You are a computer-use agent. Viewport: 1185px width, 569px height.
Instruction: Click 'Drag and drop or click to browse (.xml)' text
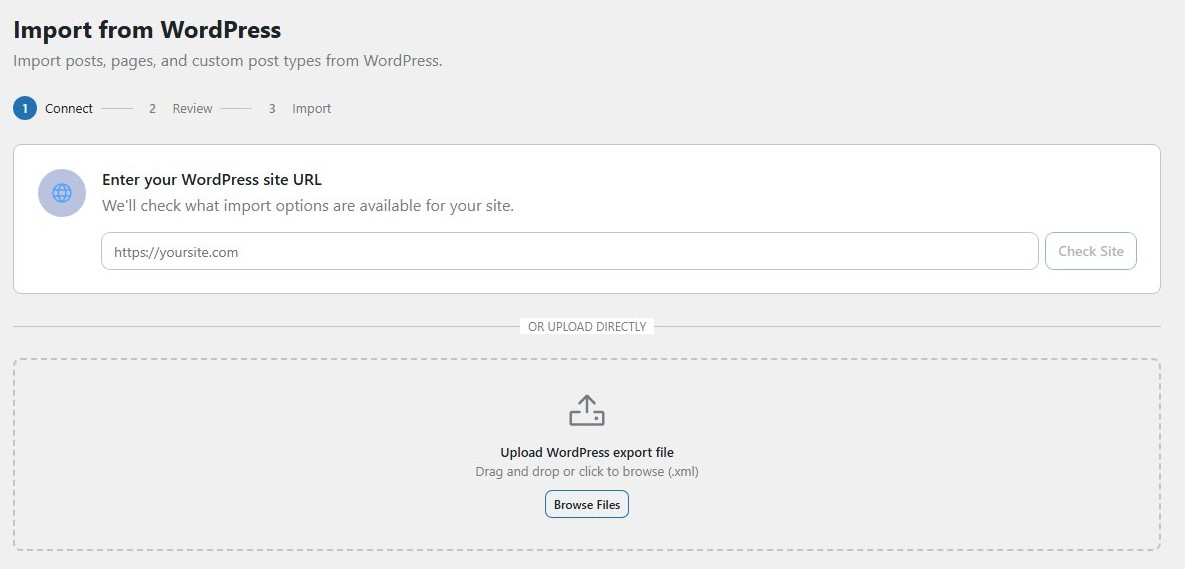point(586,472)
